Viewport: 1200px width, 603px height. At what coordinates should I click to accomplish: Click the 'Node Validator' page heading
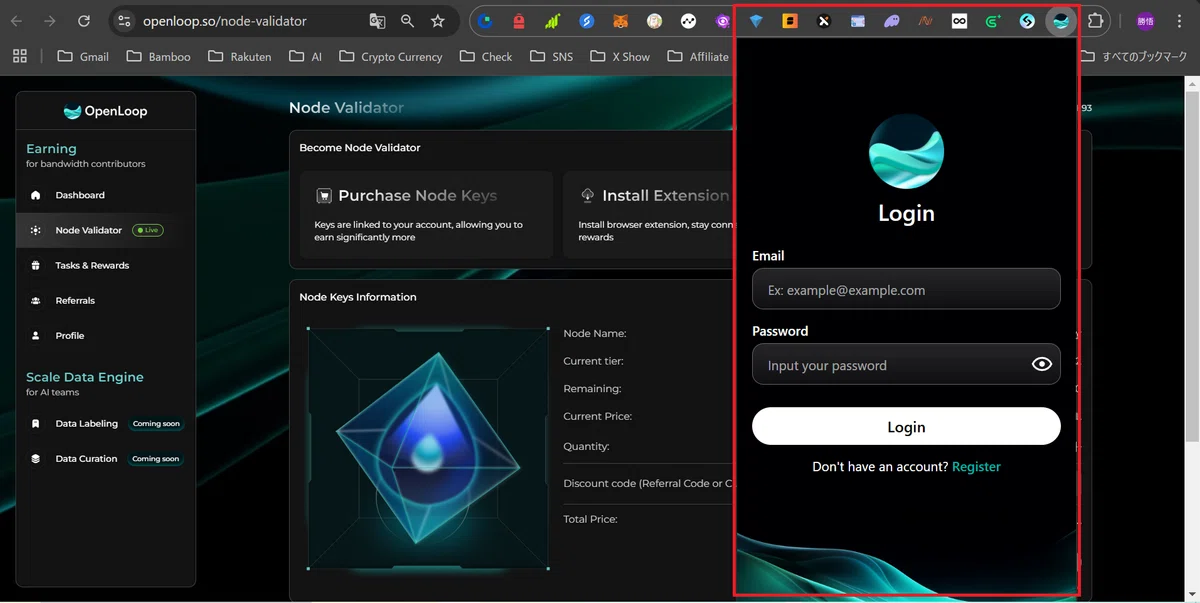(x=346, y=107)
